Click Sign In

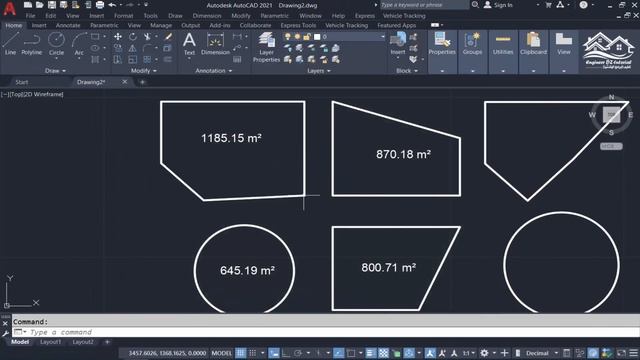pos(498,5)
